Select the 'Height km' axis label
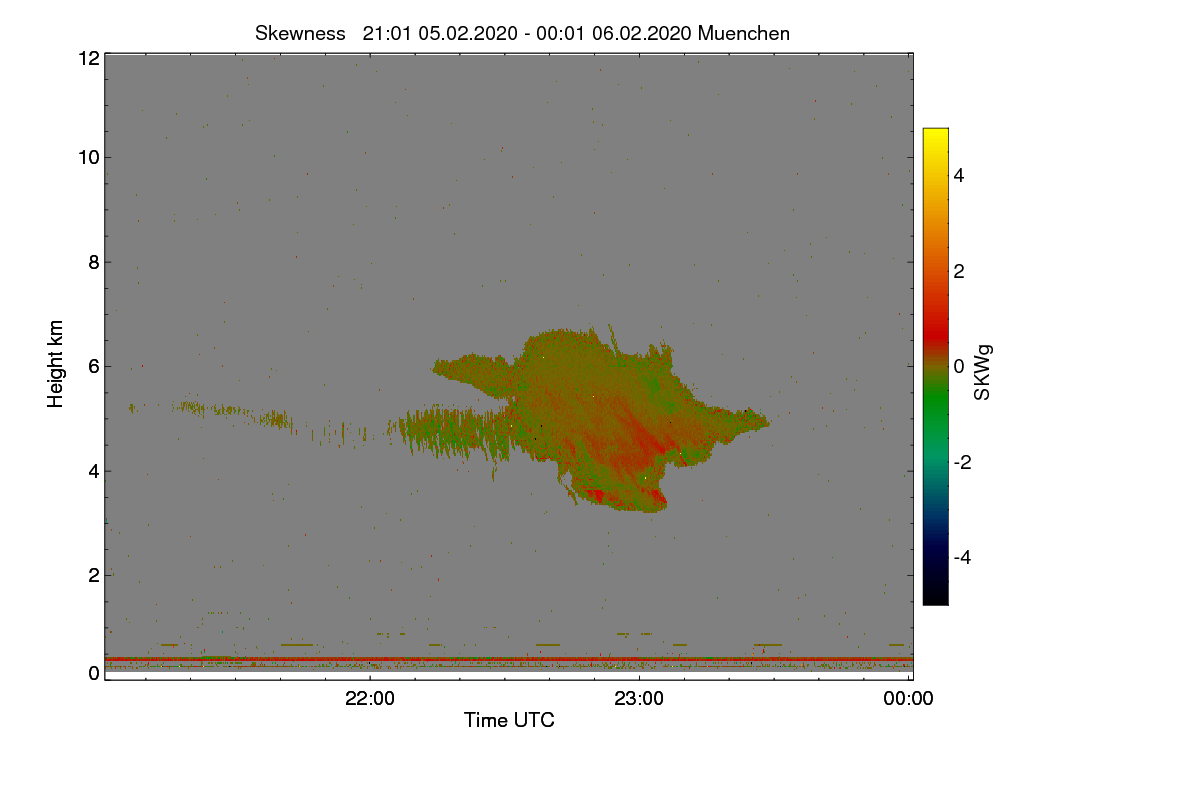Image resolution: width=1200 pixels, height=800 pixels. pos(56,363)
